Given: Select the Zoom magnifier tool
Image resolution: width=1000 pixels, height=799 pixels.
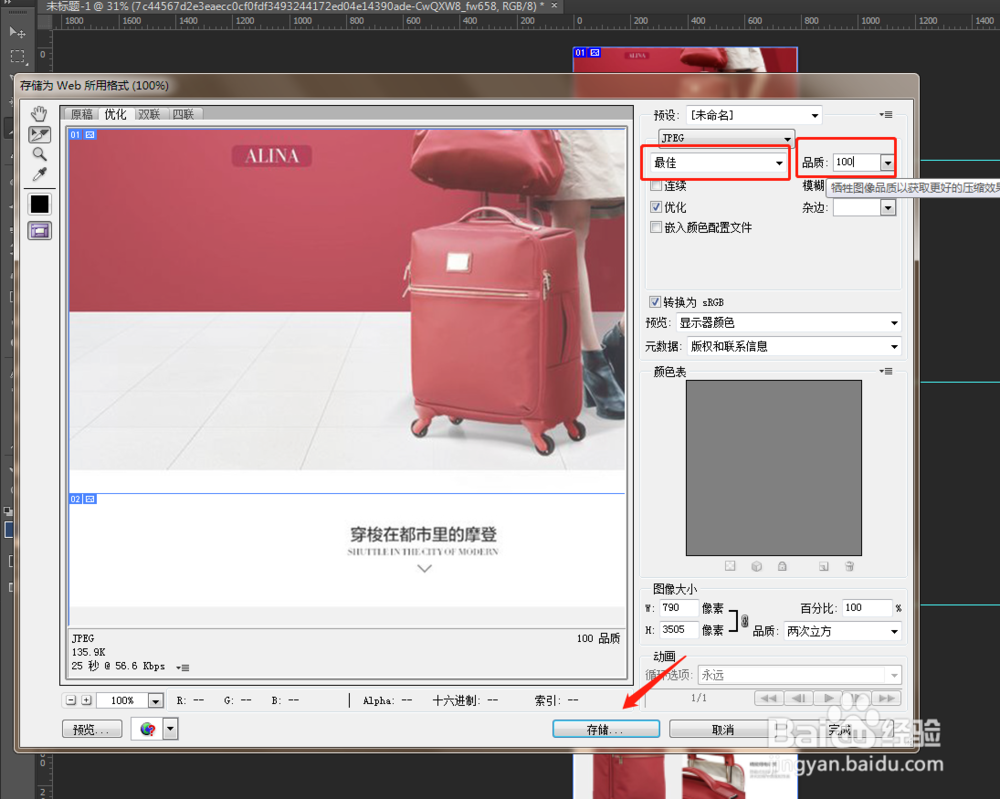Looking at the screenshot, I should [x=39, y=154].
